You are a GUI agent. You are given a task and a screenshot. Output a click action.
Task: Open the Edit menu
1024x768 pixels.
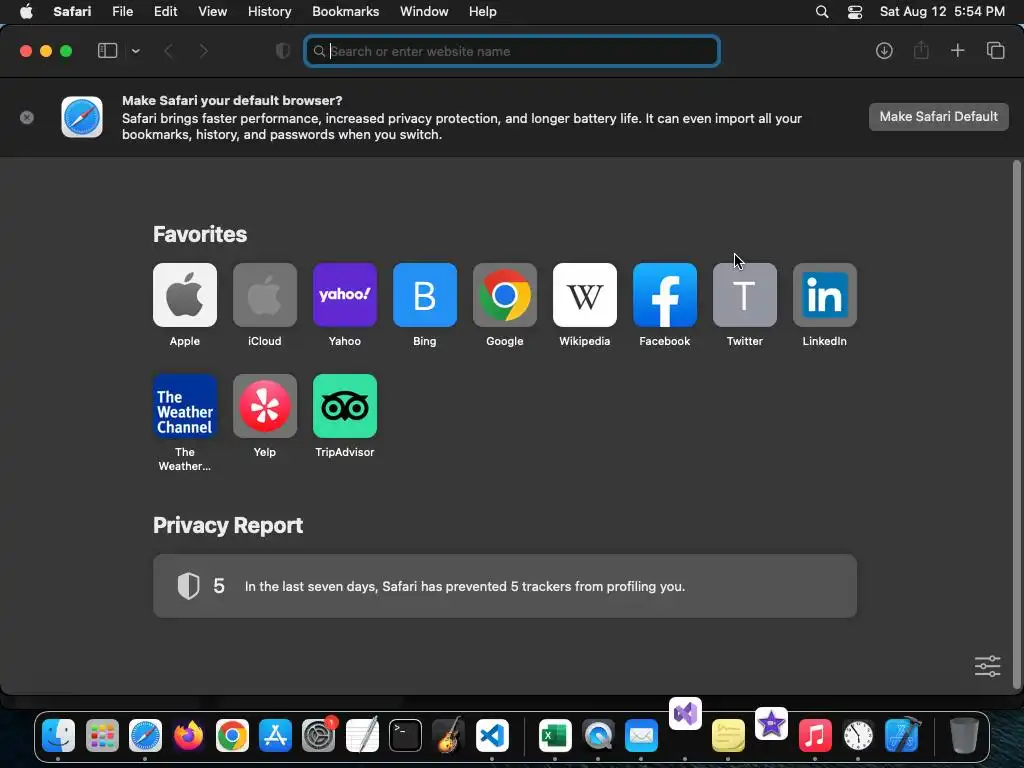tap(165, 12)
